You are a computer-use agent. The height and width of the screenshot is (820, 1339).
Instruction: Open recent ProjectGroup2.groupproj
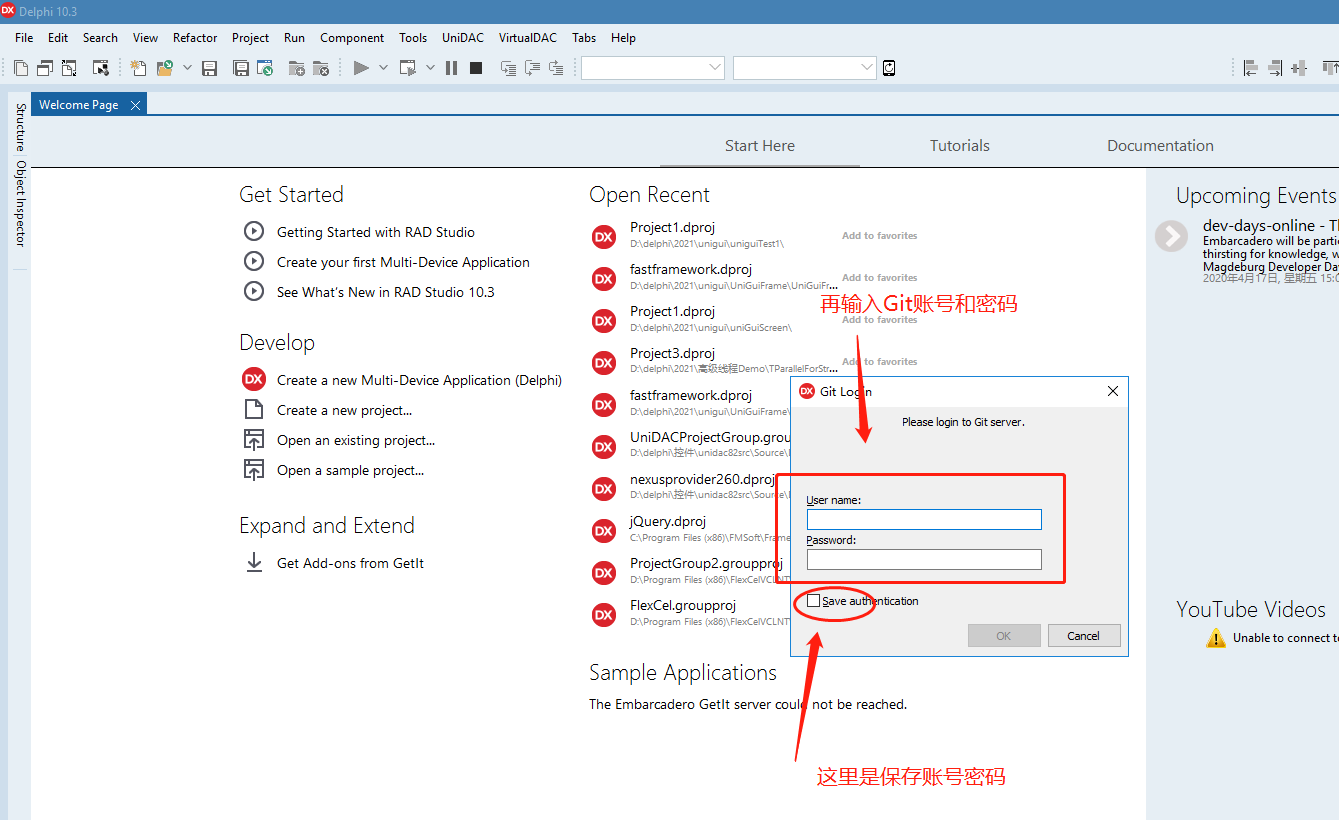click(706, 563)
